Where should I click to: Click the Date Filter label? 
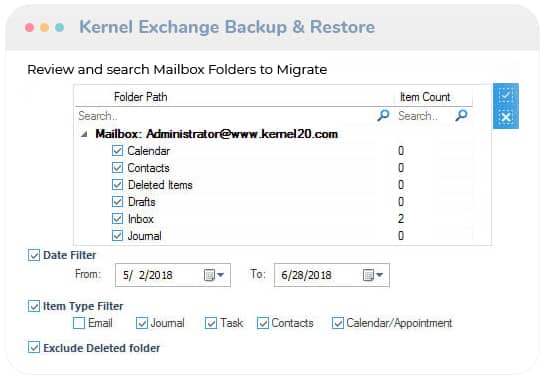pos(70,255)
